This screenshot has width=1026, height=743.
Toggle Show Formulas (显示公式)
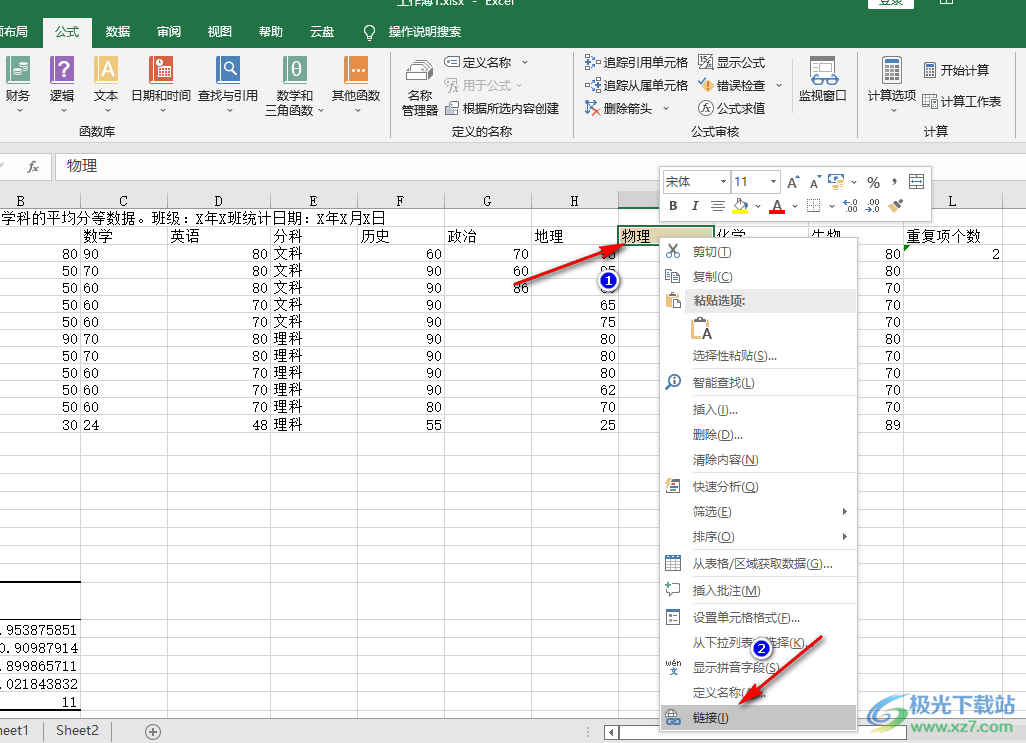point(732,62)
